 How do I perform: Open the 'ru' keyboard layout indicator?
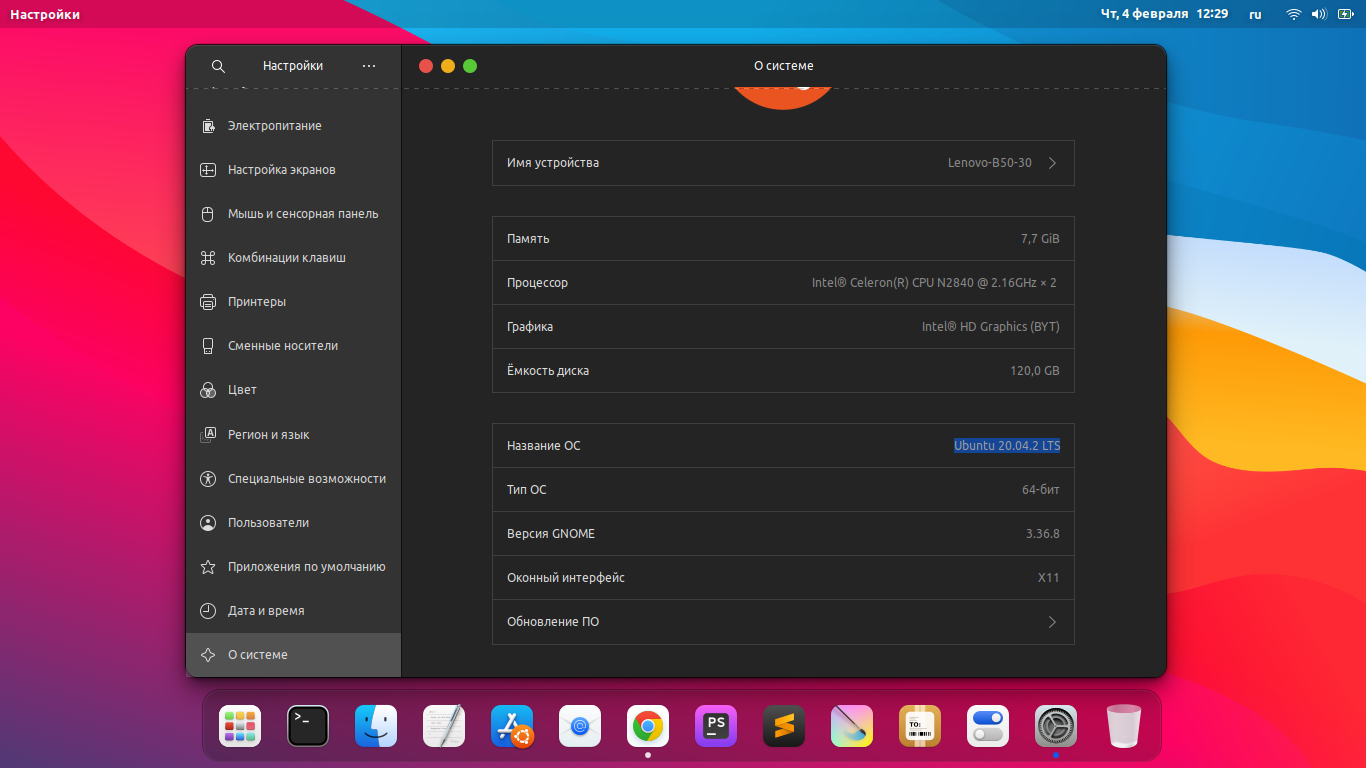[x=1255, y=14]
